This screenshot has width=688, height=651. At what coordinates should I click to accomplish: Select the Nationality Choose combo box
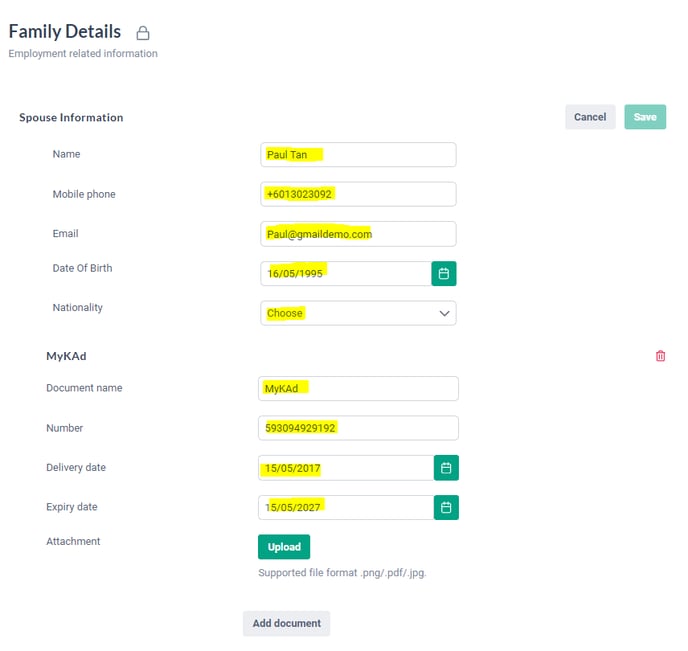click(x=358, y=313)
